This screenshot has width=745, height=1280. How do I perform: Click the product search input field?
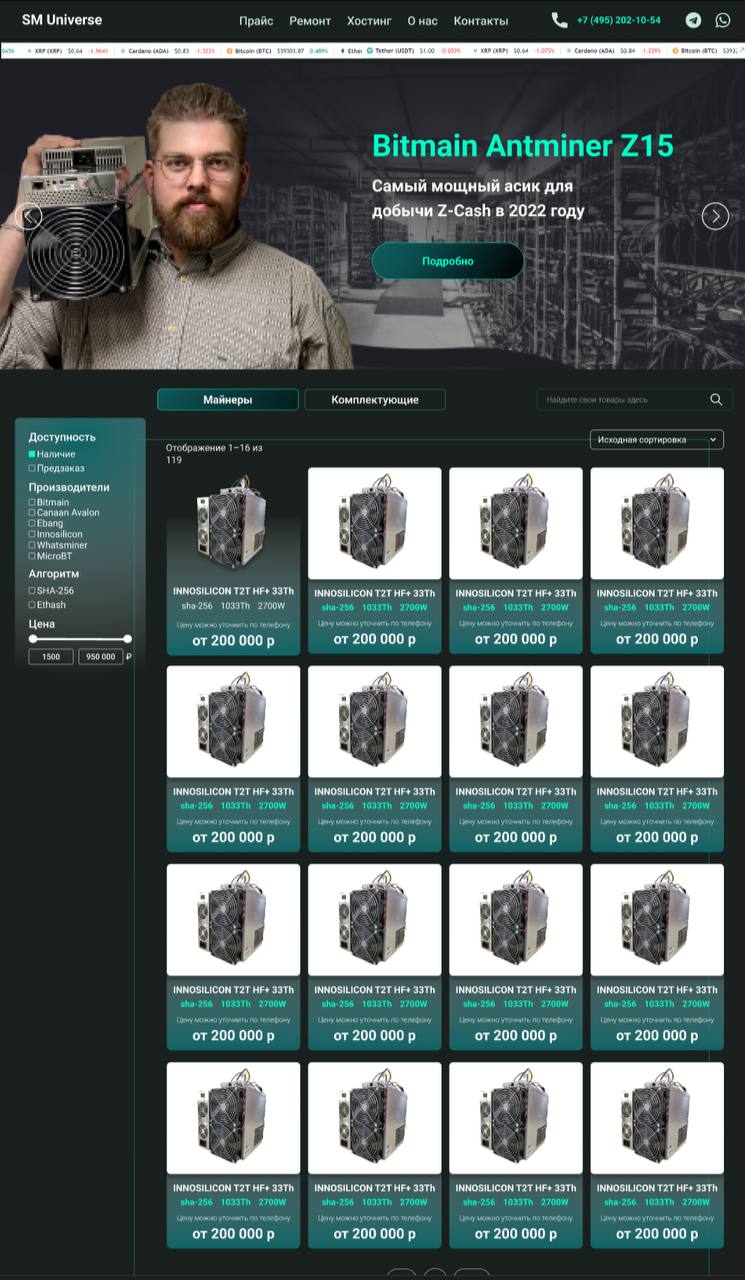620,400
